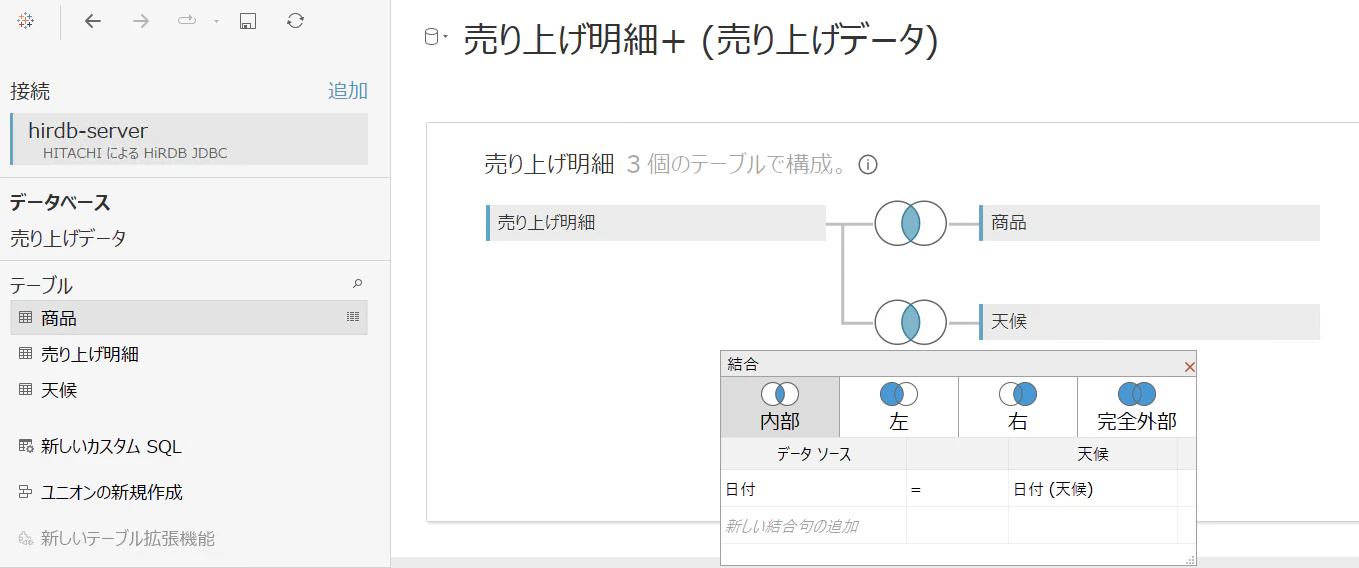Choose 右 right join type
The height and width of the screenshot is (568, 1359).
point(1018,407)
